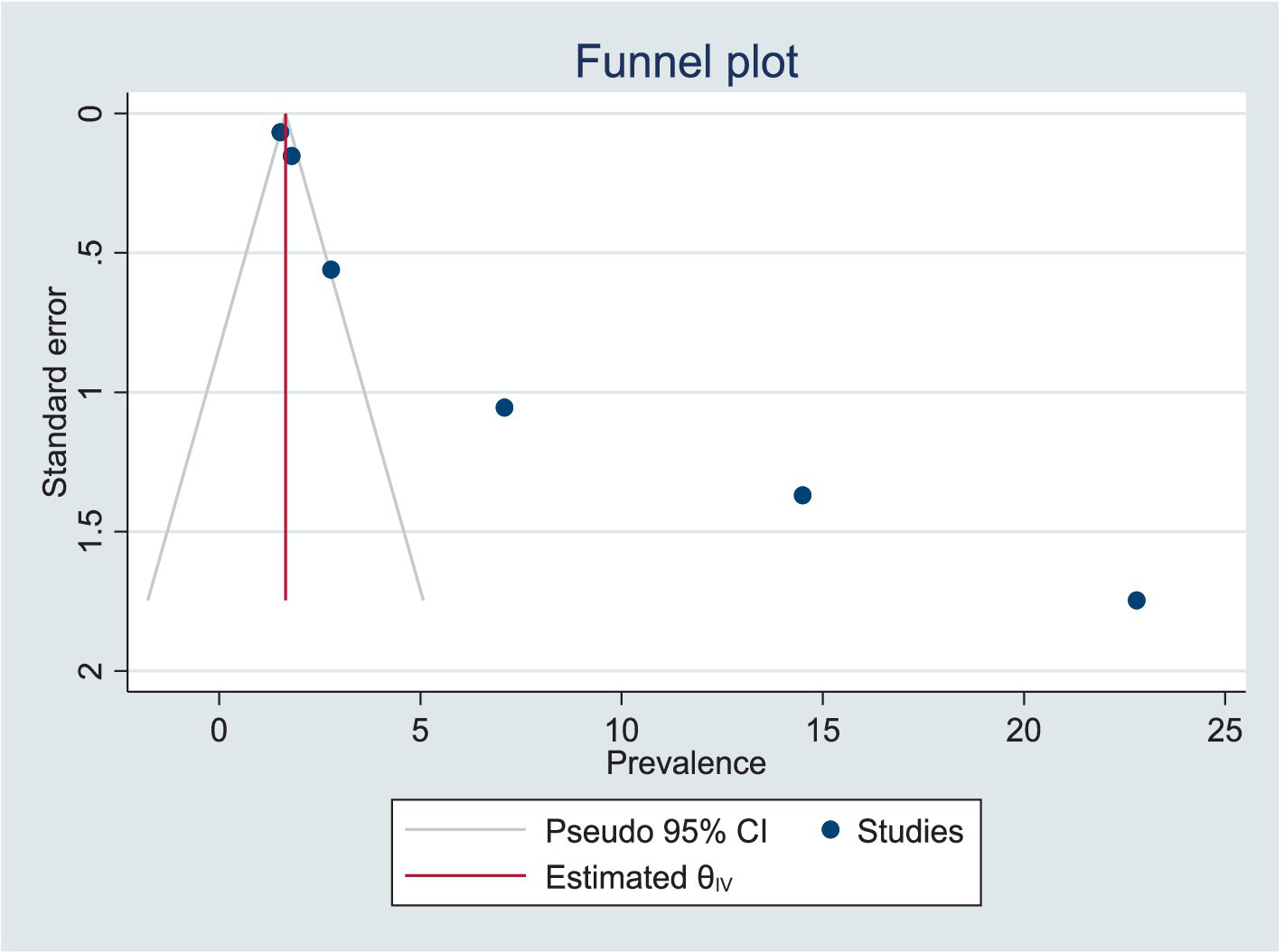Pick the study point at standard error 0.55
This screenshot has height=952, width=1284.
click(331, 269)
